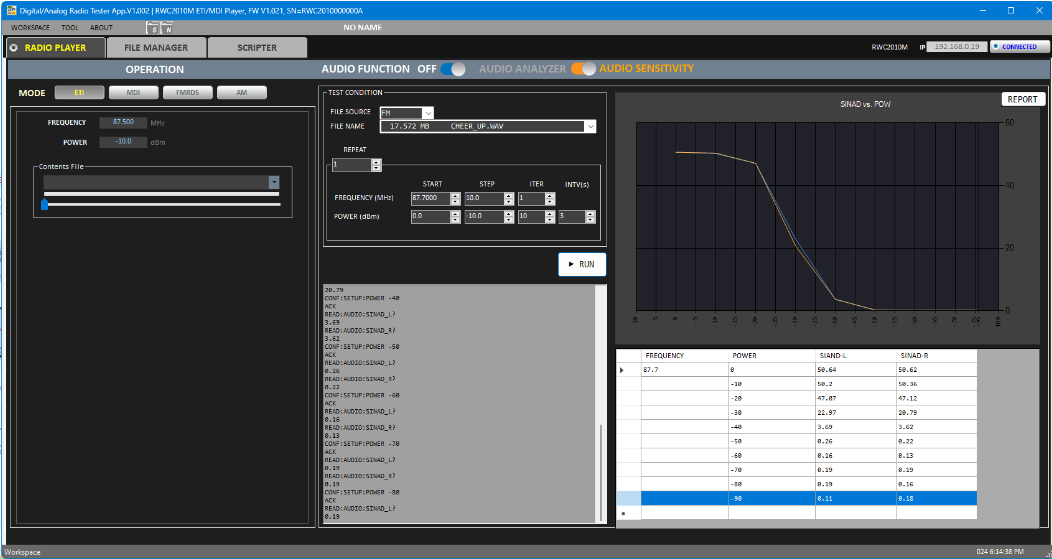The height and width of the screenshot is (559, 1052).
Task: Click the SINAD-R column header
Action: click(x=936, y=356)
